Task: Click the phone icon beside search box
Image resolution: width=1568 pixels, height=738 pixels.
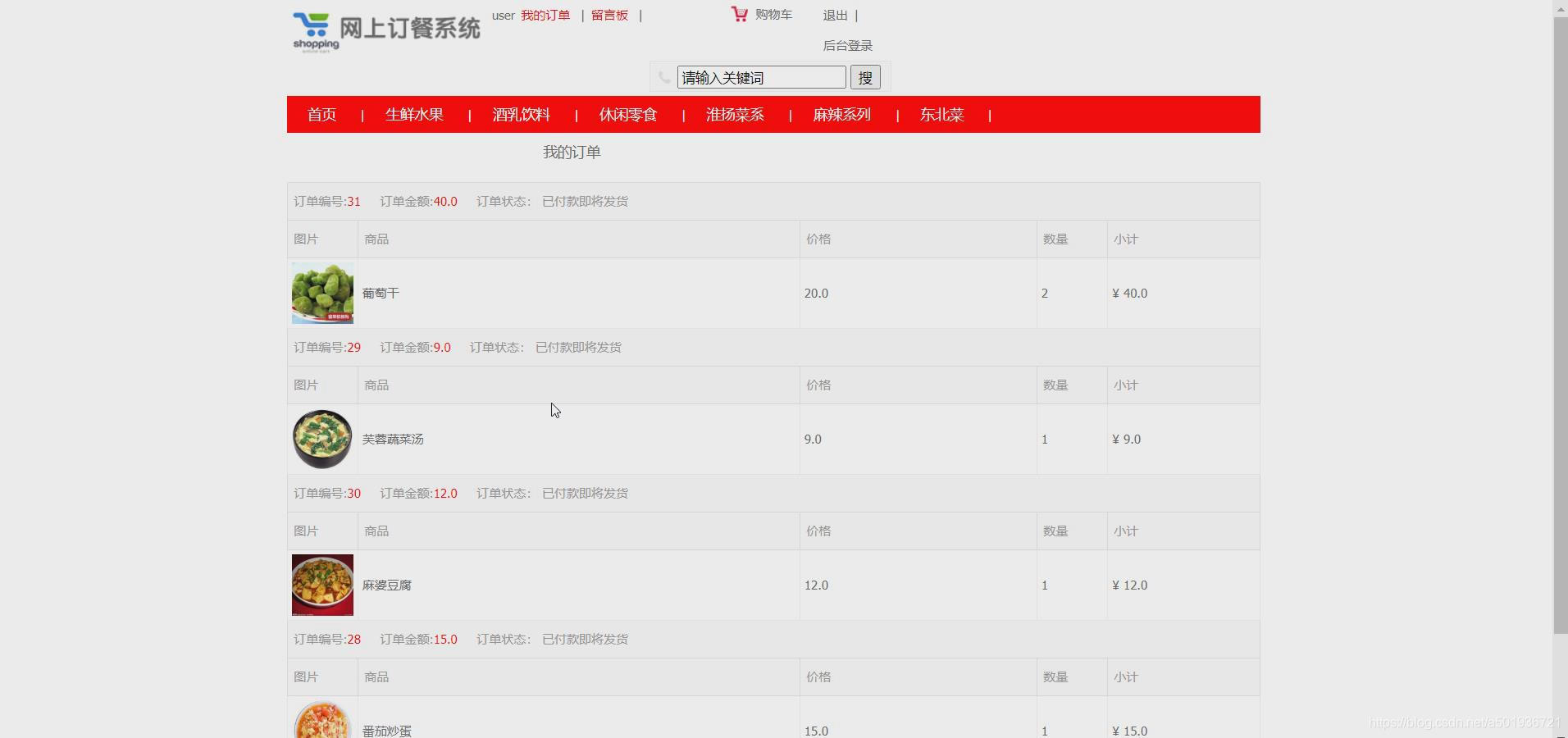Action: (664, 77)
